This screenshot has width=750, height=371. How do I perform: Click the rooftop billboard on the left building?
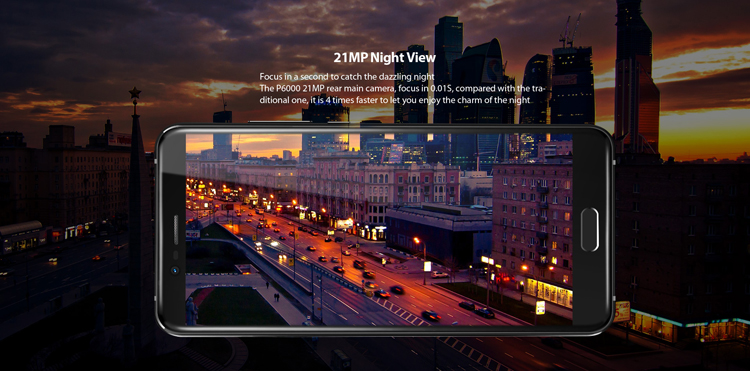(119, 139)
